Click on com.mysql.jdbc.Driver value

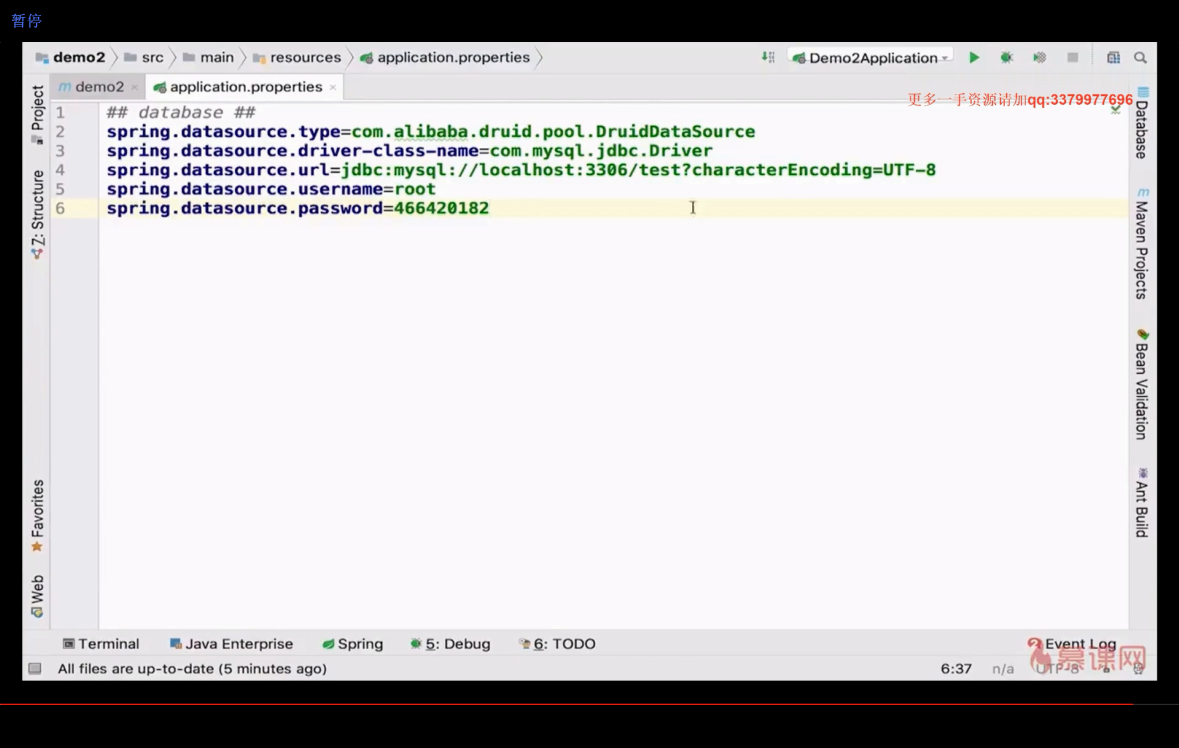(601, 151)
